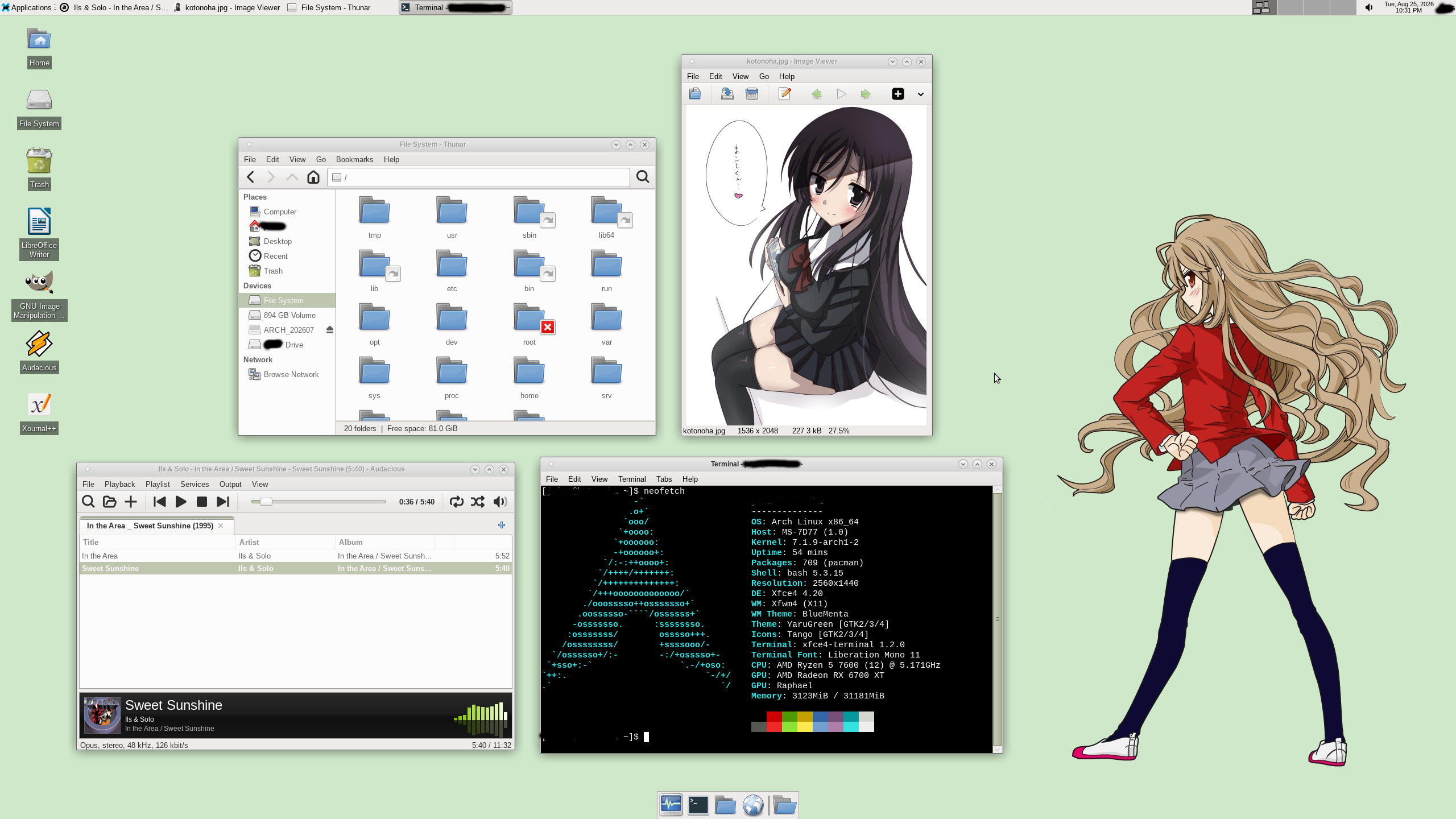Go to home folder via Thunar toolbar icon
This screenshot has width=1456, height=819.
[x=313, y=177]
